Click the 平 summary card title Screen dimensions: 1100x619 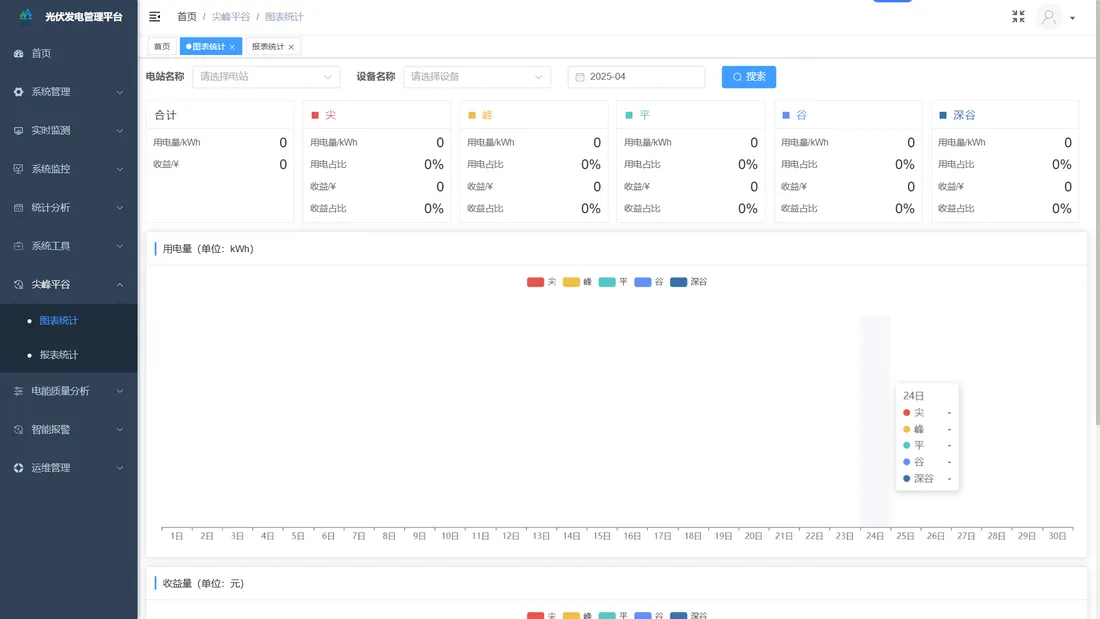(645, 115)
